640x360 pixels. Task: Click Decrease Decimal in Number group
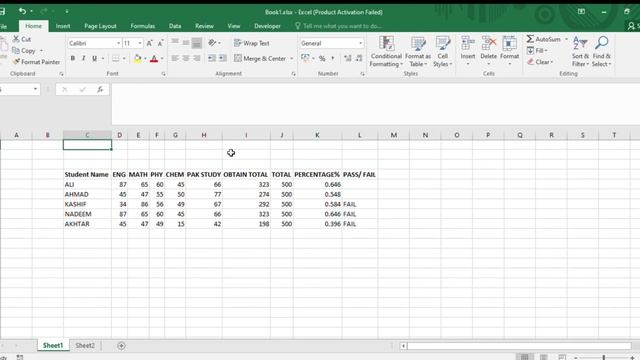point(359,59)
